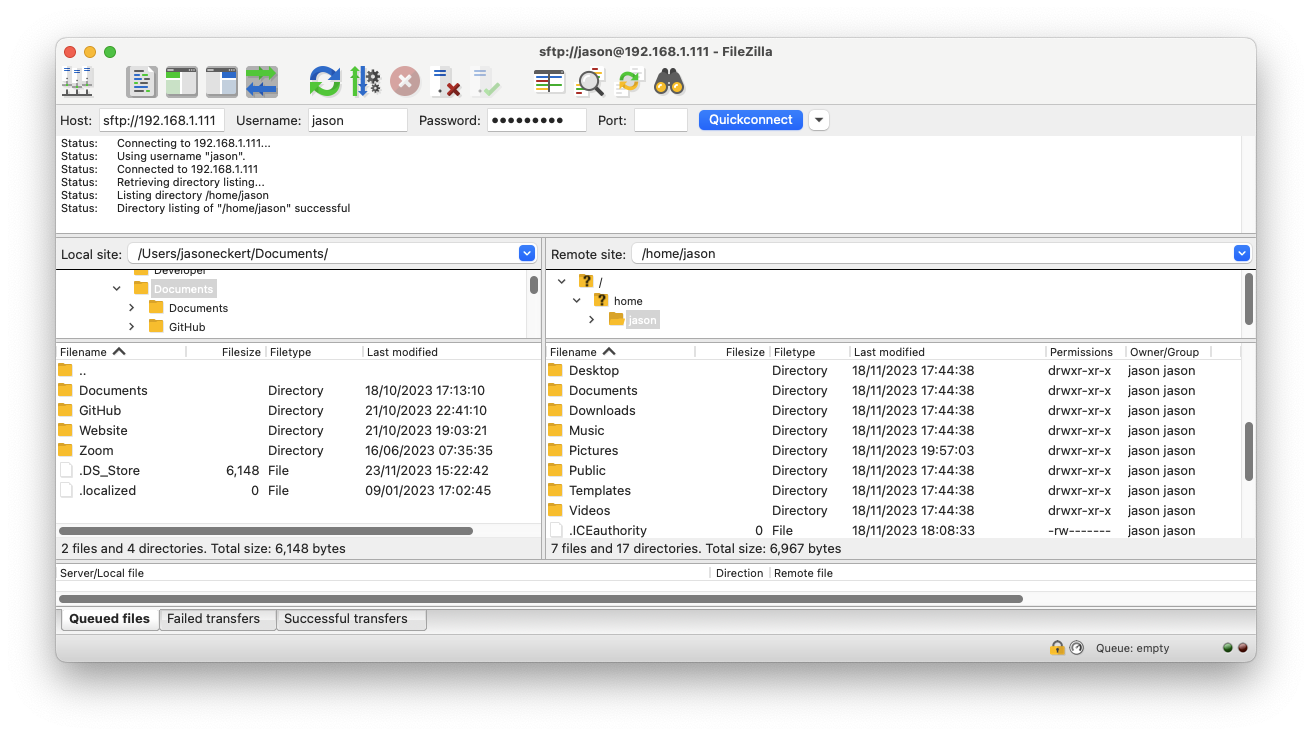This screenshot has height=736, width=1312.
Task: Open the file search with binoculars icon
Action: 670,81
